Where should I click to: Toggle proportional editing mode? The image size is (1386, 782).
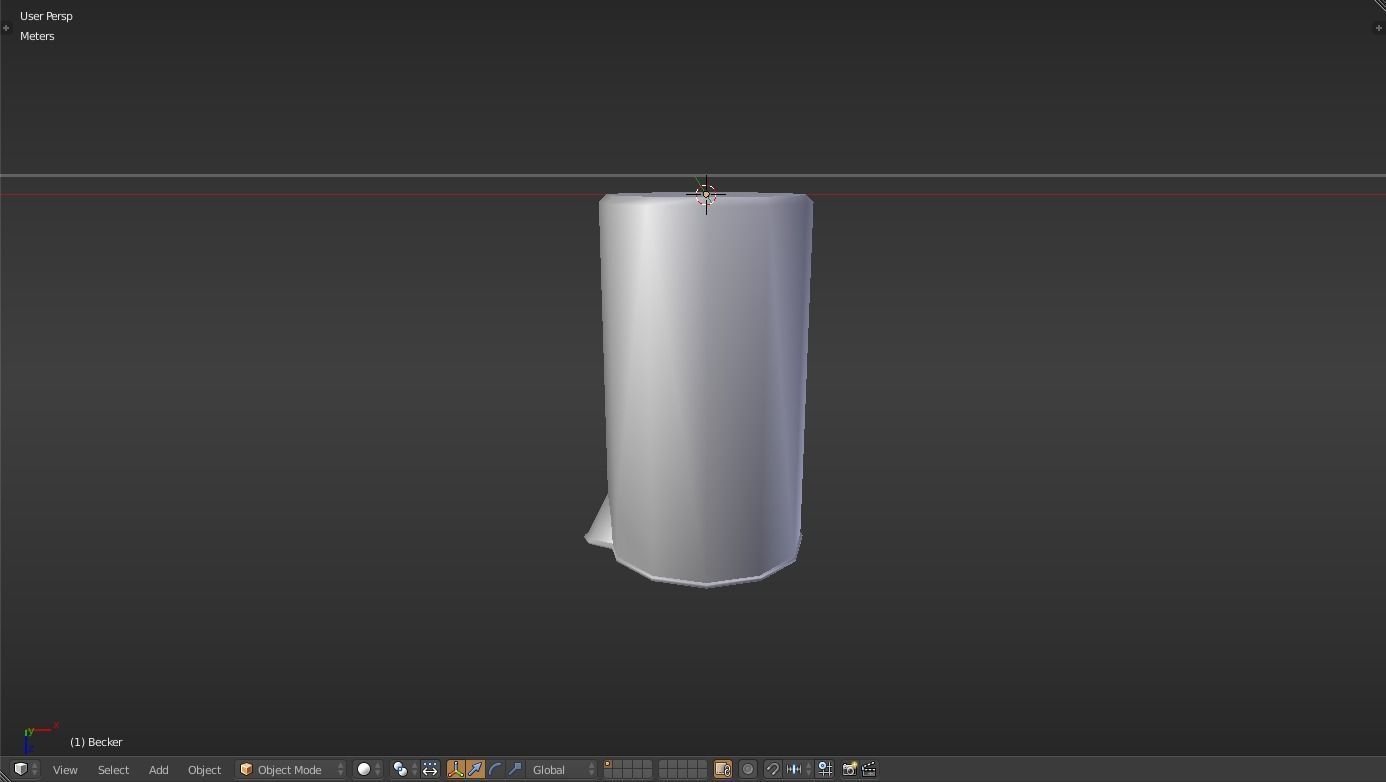click(x=748, y=769)
